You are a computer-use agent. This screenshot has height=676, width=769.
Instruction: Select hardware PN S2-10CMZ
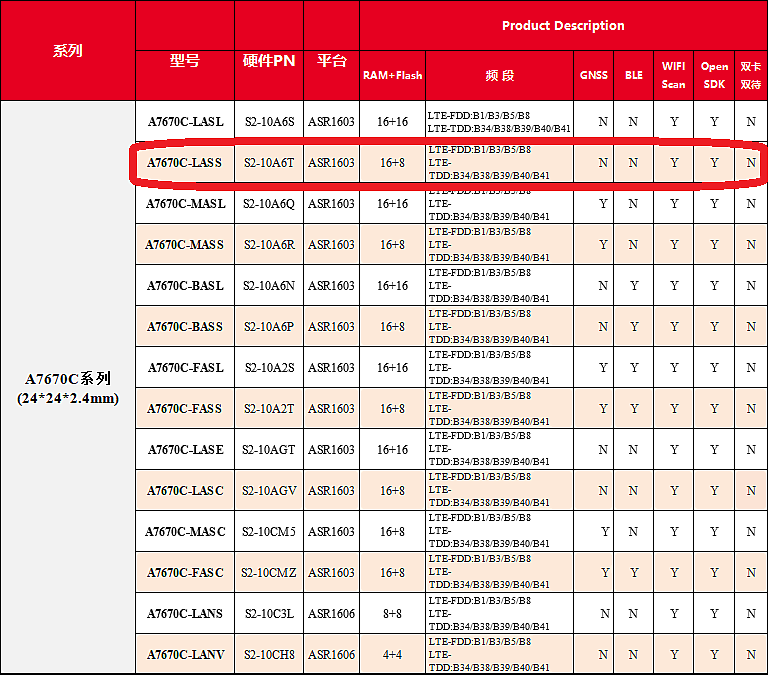269,572
